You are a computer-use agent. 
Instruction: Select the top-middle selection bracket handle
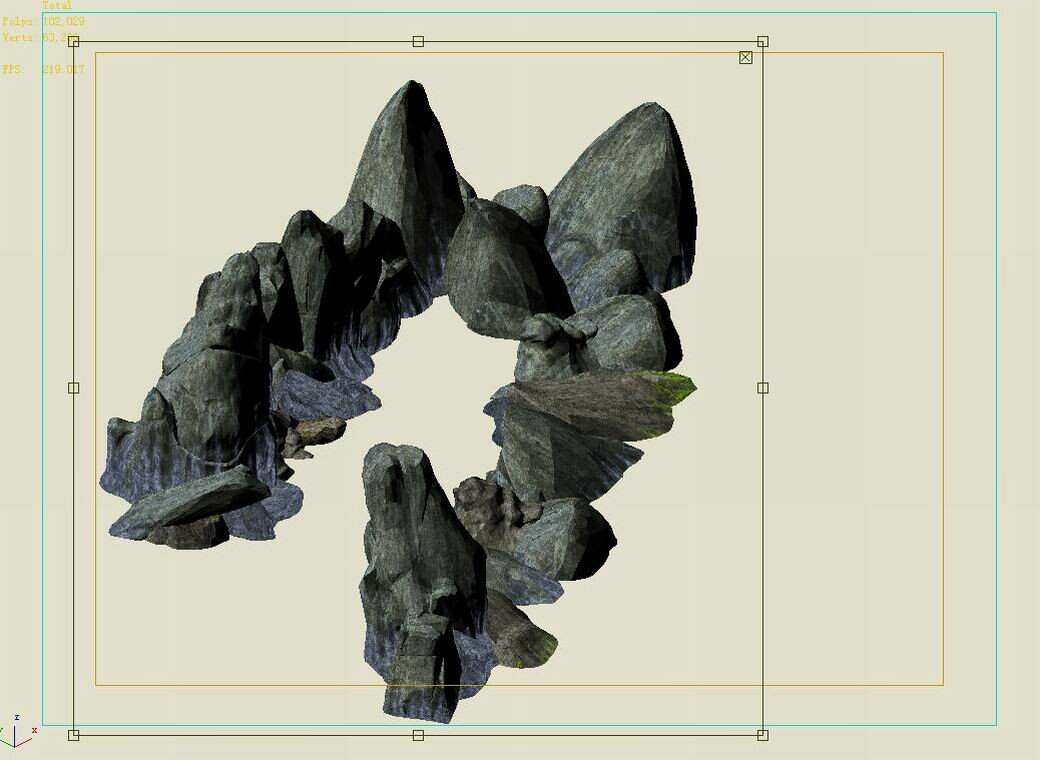[416, 42]
